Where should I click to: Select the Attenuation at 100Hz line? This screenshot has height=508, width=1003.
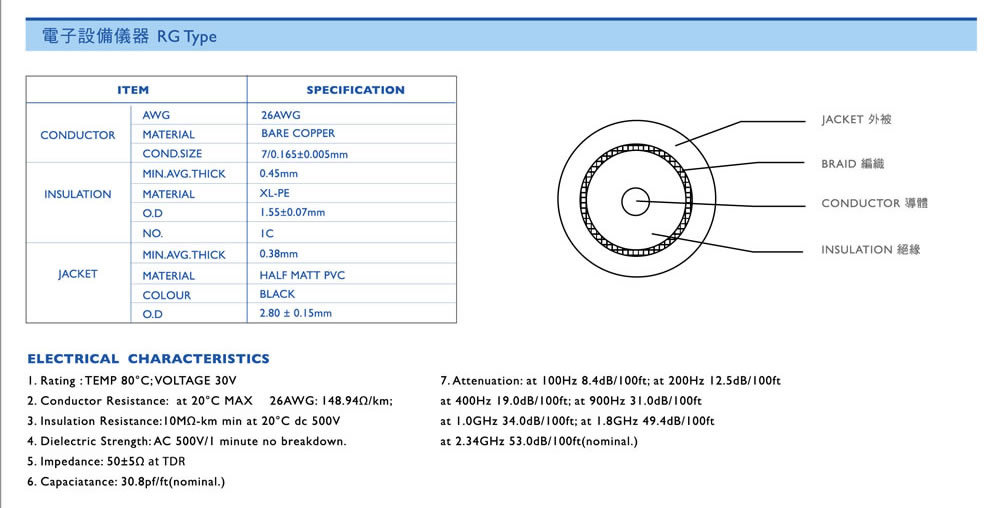tap(610, 381)
